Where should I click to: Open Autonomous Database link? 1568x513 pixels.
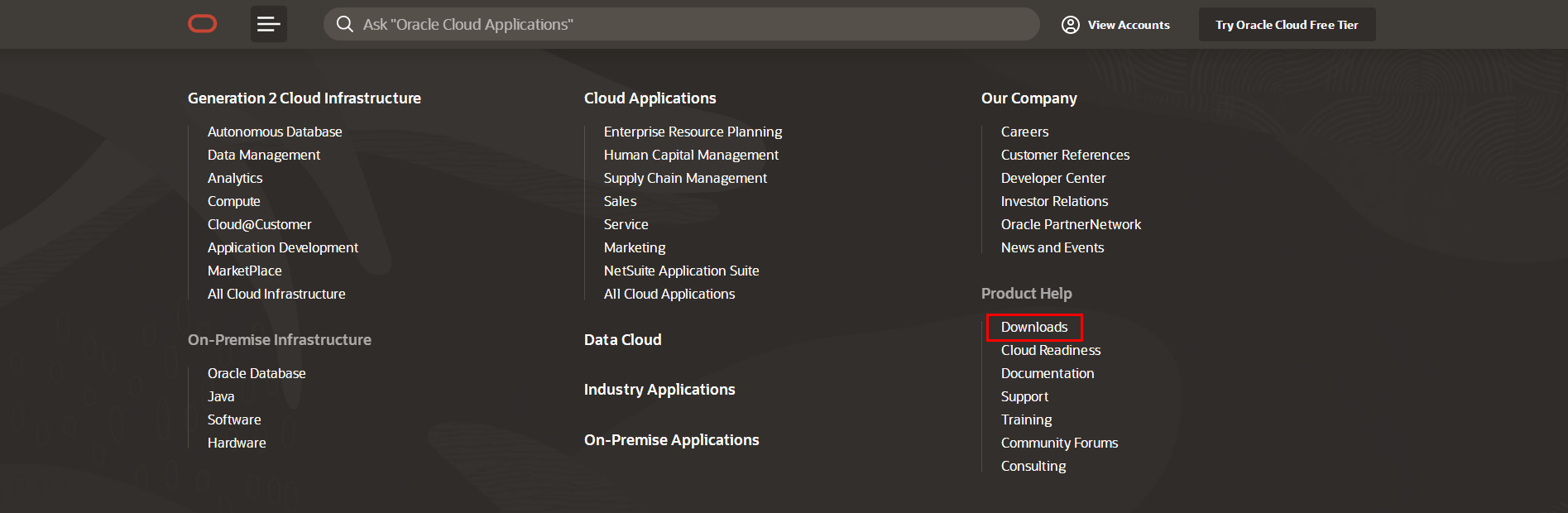coord(275,132)
